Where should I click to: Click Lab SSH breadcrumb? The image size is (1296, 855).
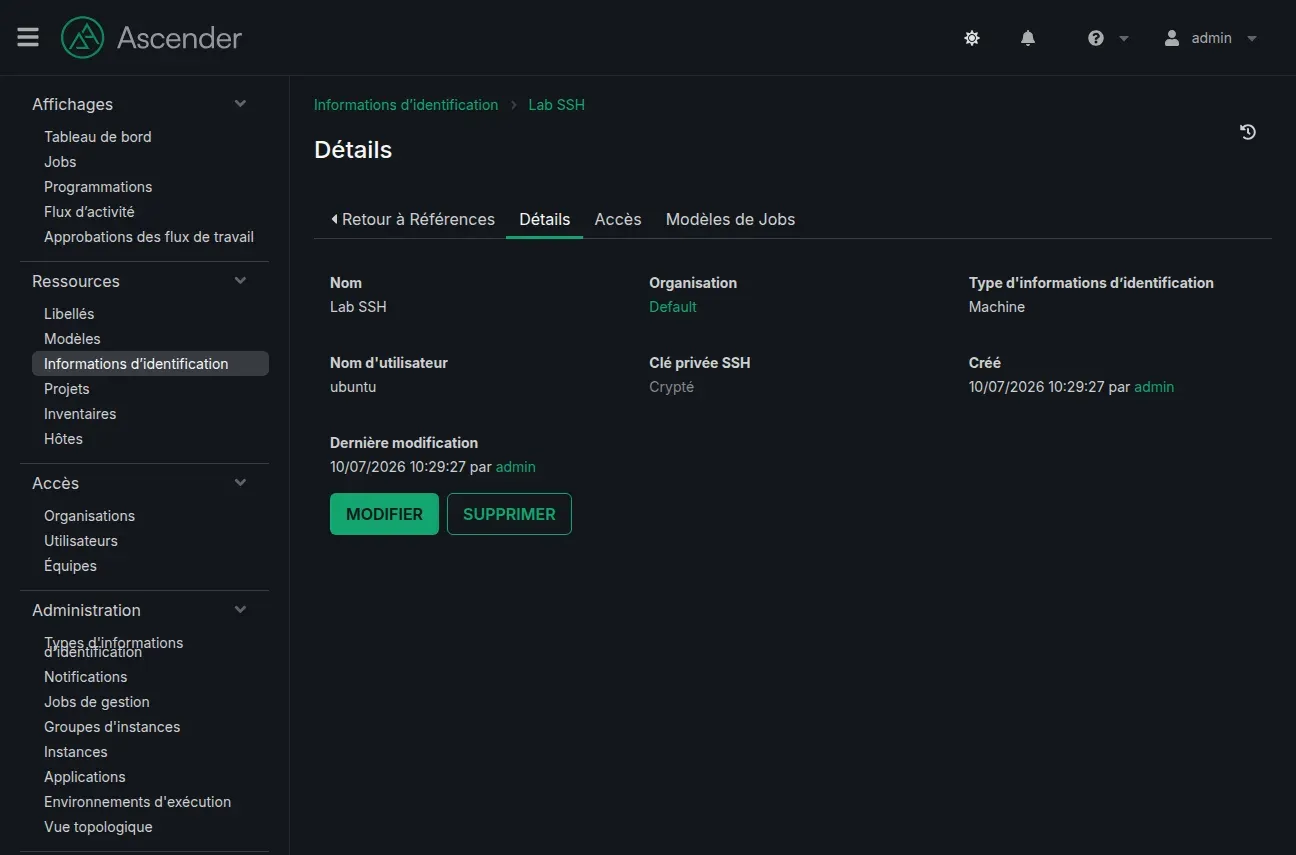point(556,105)
